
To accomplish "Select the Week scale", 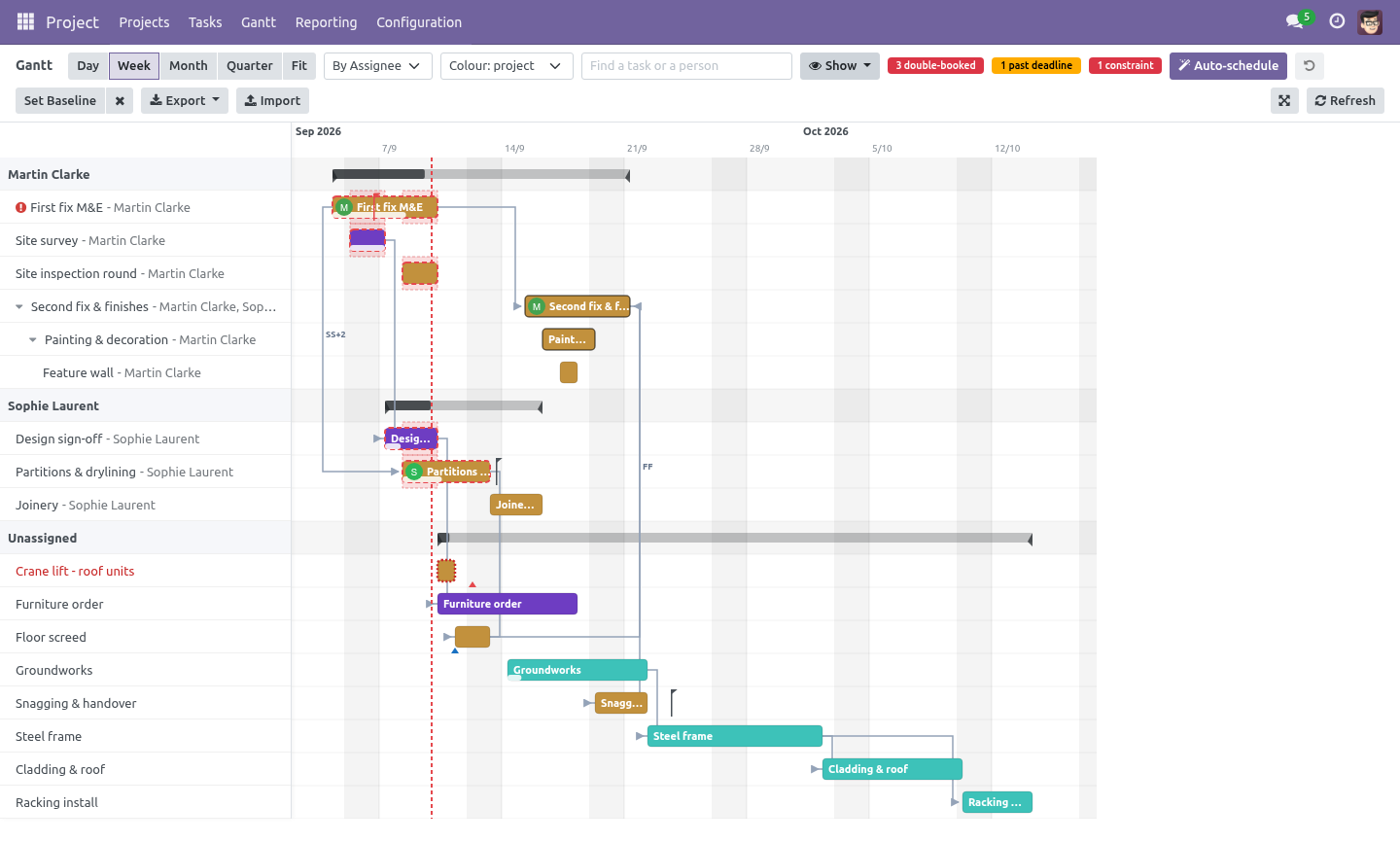I will [x=134, y=66].
